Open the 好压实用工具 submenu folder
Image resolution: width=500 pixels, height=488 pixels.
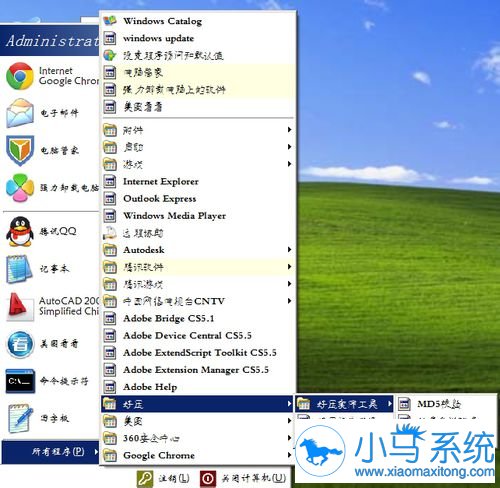click(x=344, y=404)
